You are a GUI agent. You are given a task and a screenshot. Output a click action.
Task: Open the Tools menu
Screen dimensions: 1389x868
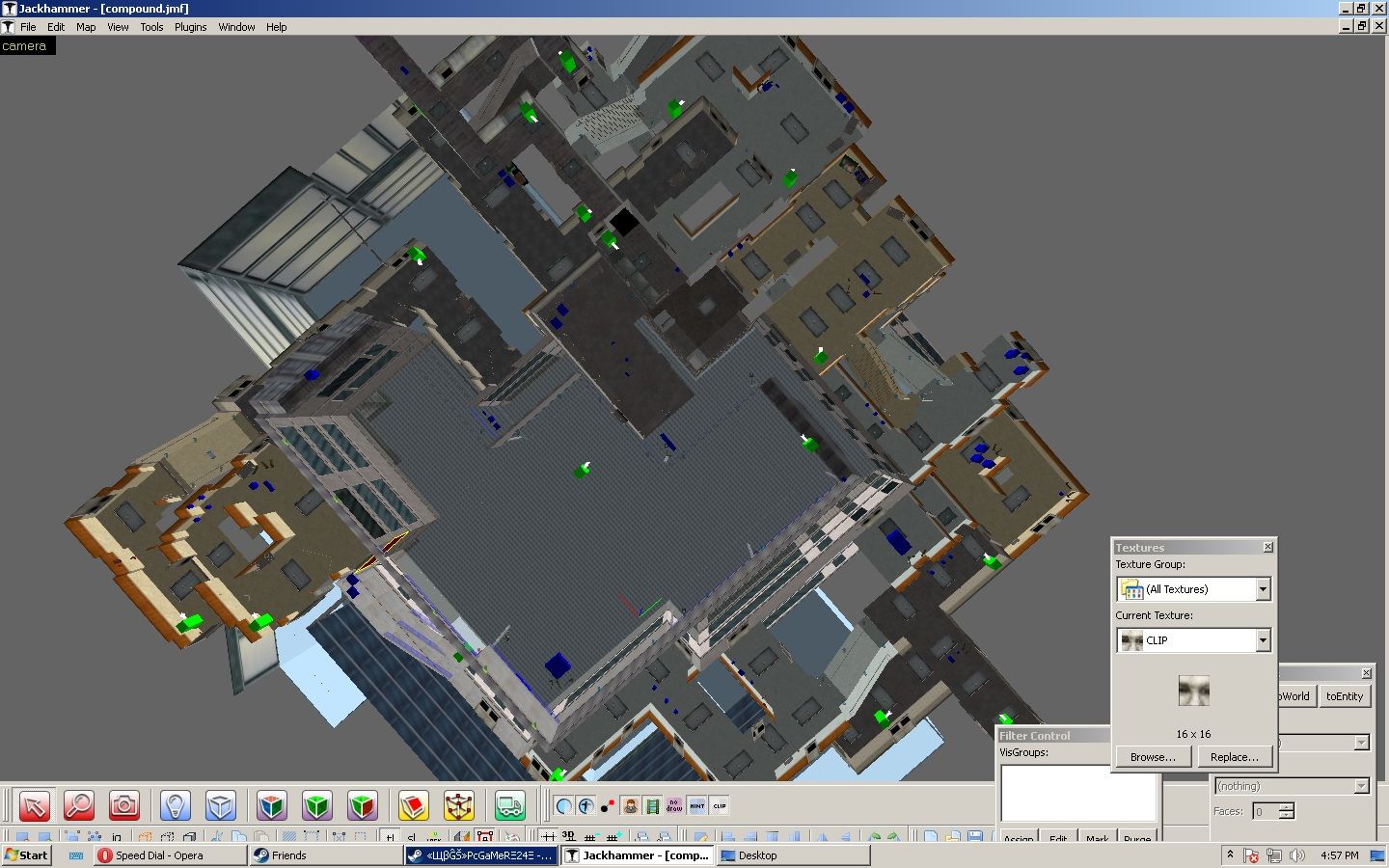click(x=151, y=27)
